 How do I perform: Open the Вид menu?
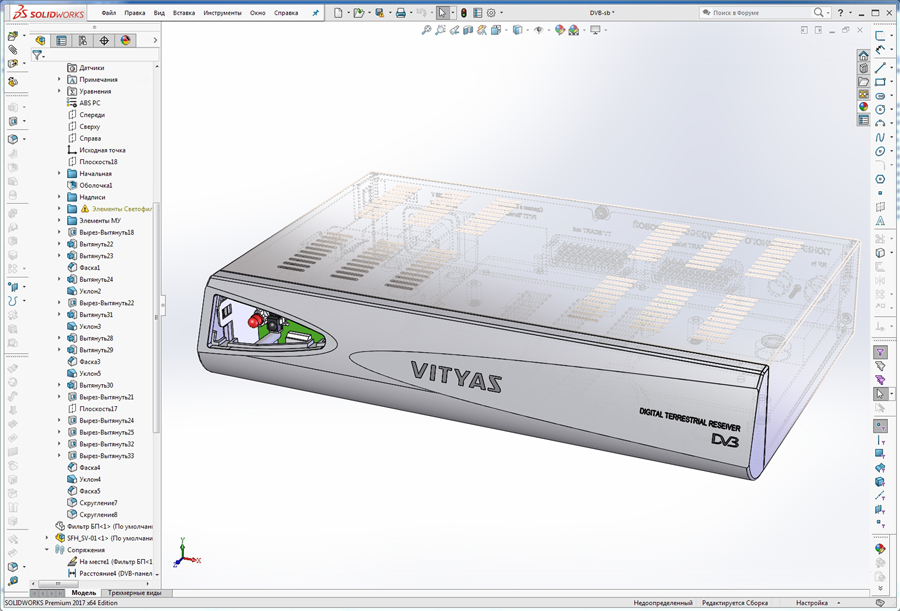[x=159, y=13]
